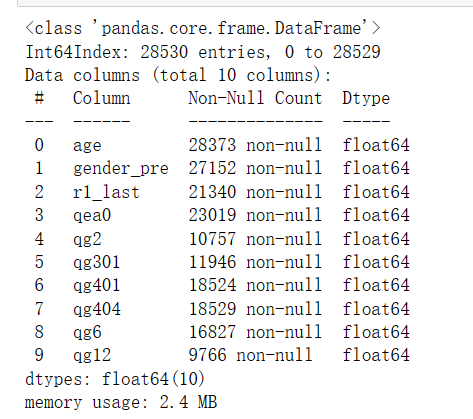Click the qg401 column name

[x=96, y=286]
